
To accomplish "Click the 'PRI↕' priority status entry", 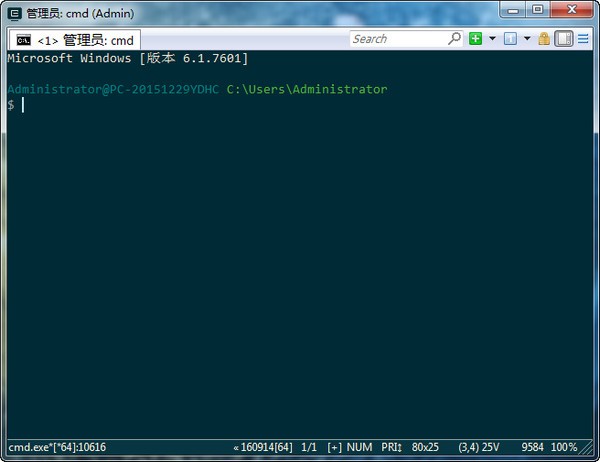I will [x=391, y=447].
